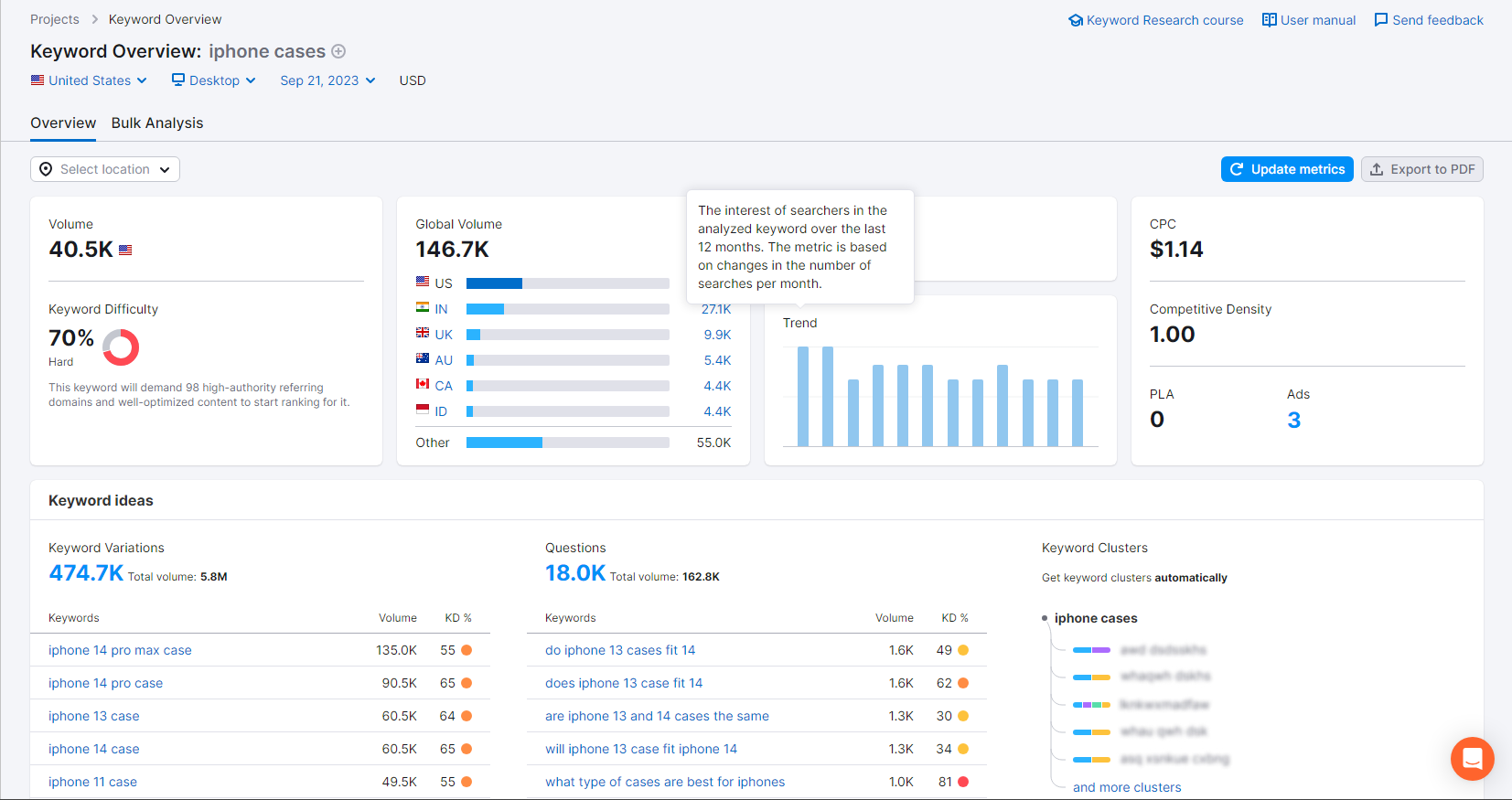Screen dimensions: 1512x800
Task: Switch to the Bulk Analysis tab
Action: click(157, 123)
